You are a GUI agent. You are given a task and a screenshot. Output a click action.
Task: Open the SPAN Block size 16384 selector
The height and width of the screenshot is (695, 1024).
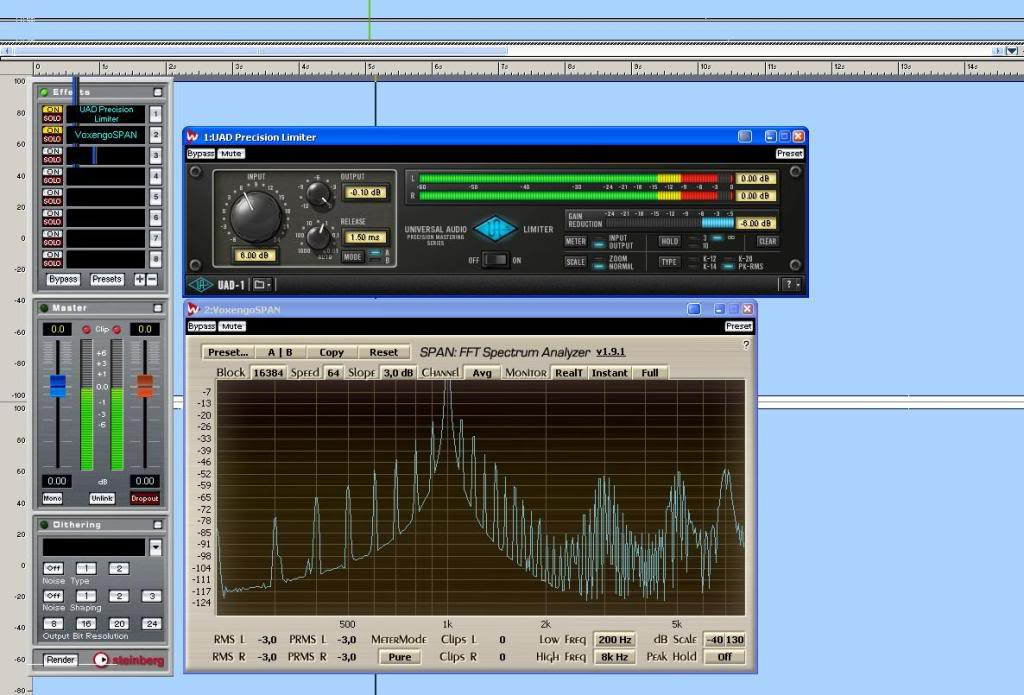click(x=268, y=373)
